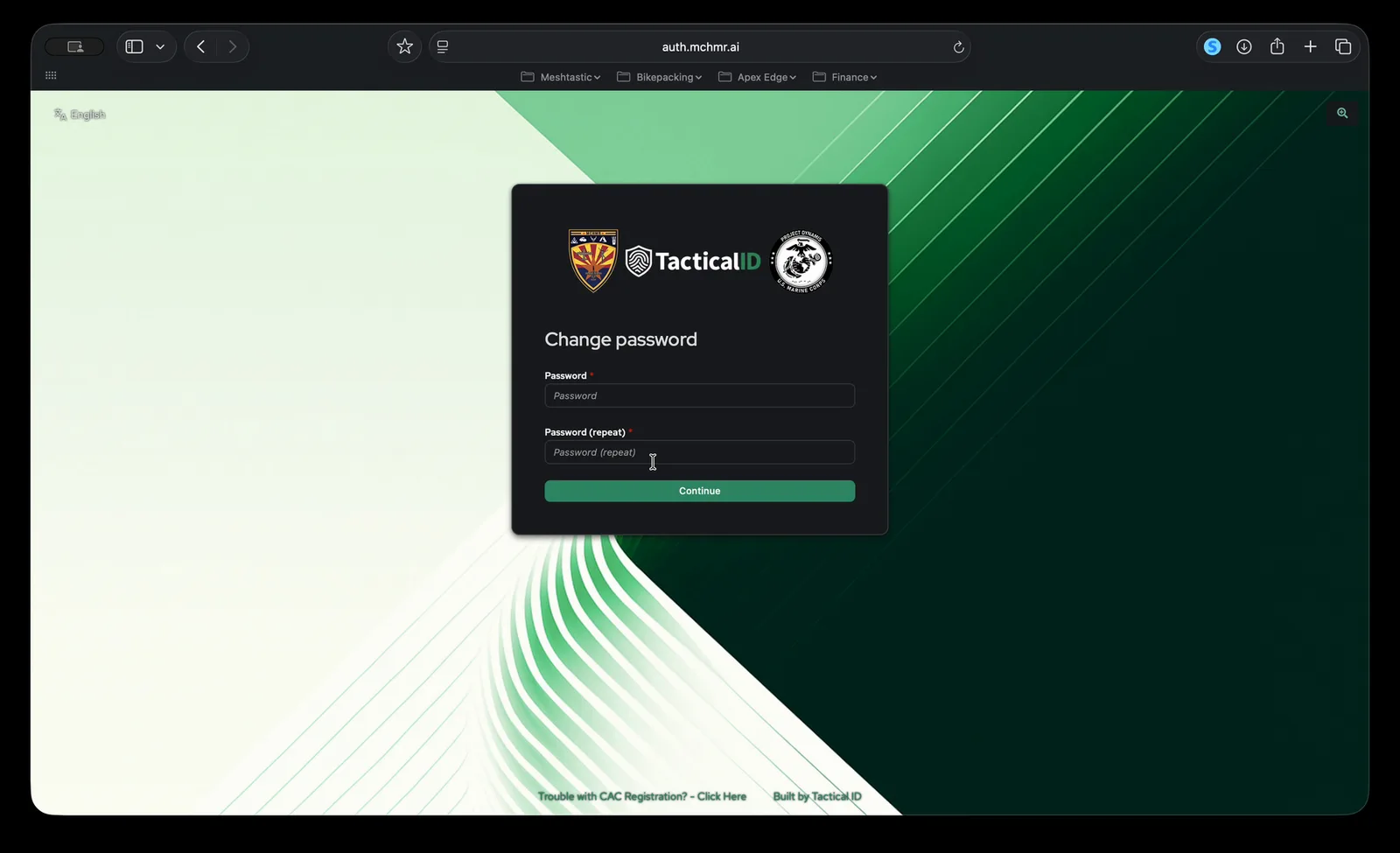Open the tab group picker button

(75, 46)
